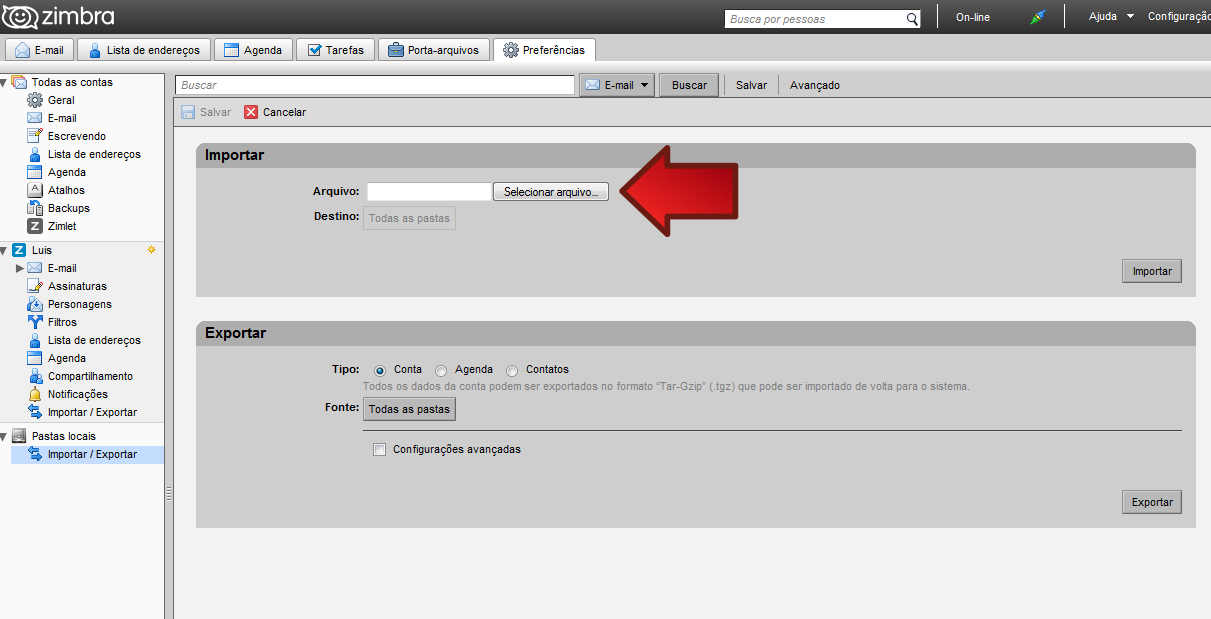Switch to the Tarefas tab
This screenshot has width=1211, height=619.
tap(335, 50)
